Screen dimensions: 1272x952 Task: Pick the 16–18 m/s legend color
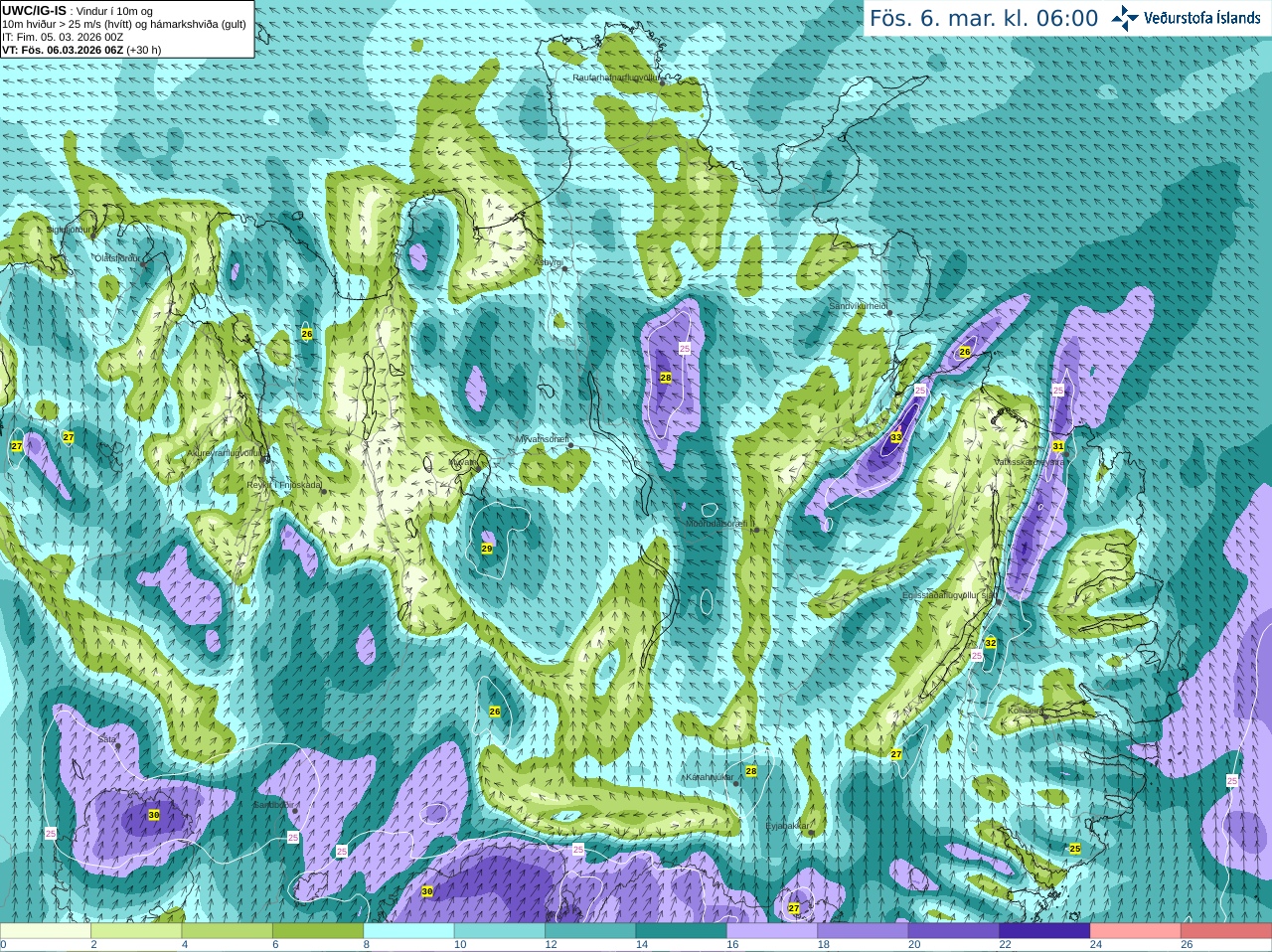[x=772, y=931]
